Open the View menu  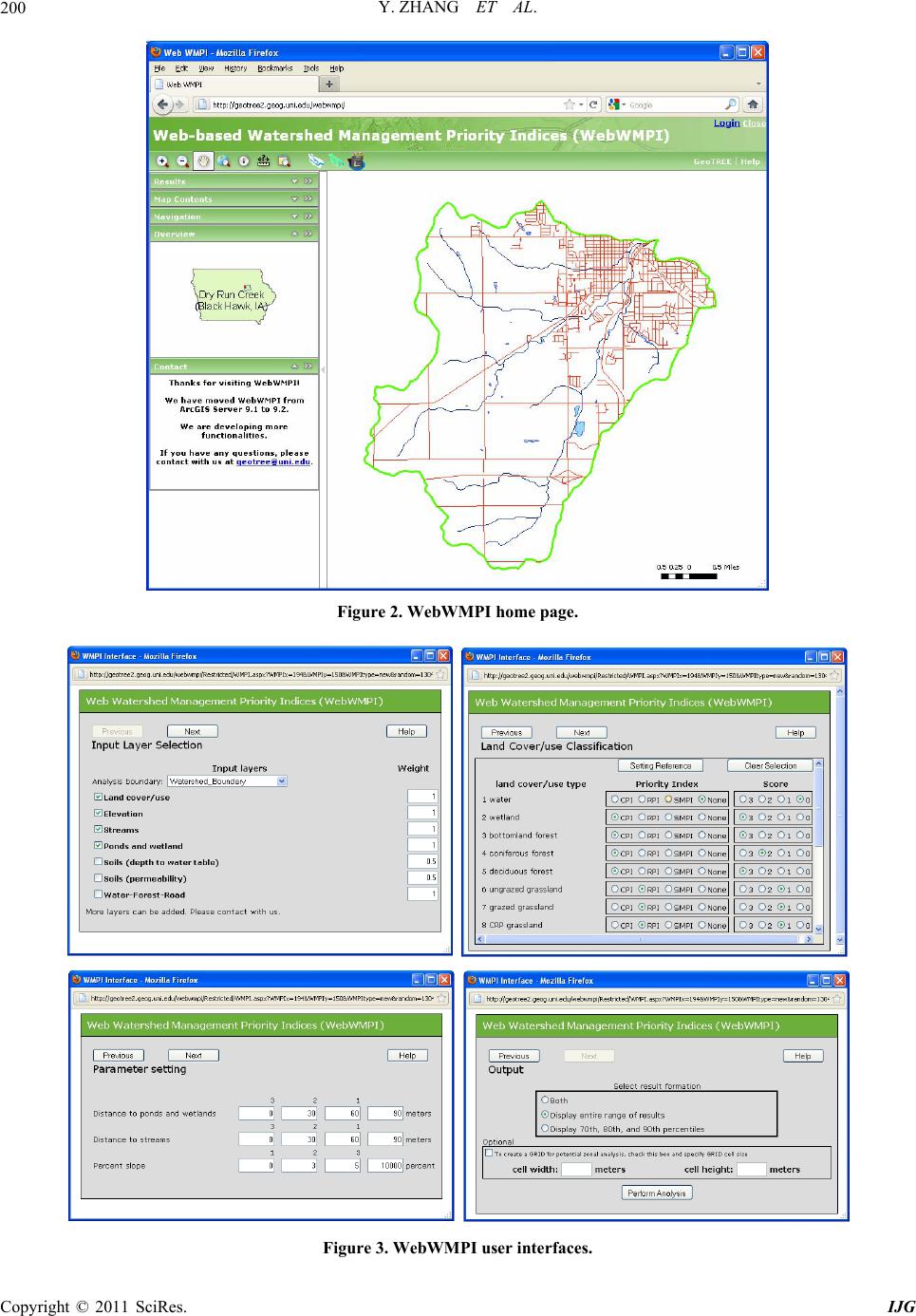205,68
